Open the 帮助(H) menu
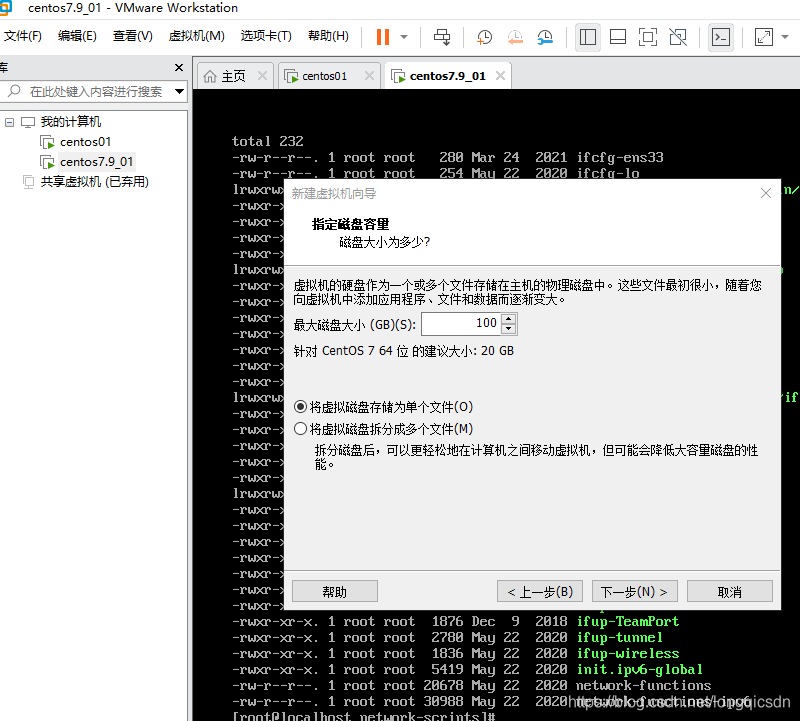Image resolution: width=800 pixels, height=721 pixels. click(328, 36)
